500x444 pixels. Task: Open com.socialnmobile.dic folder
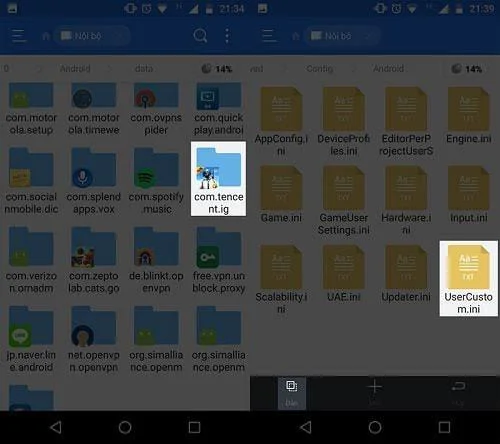pyautogui.click(x=31, y=181)
